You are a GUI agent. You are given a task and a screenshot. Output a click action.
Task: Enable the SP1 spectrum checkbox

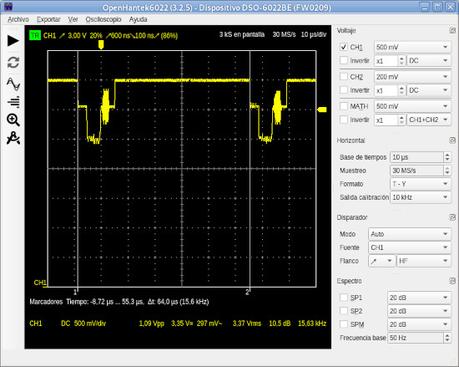(344, 297)
